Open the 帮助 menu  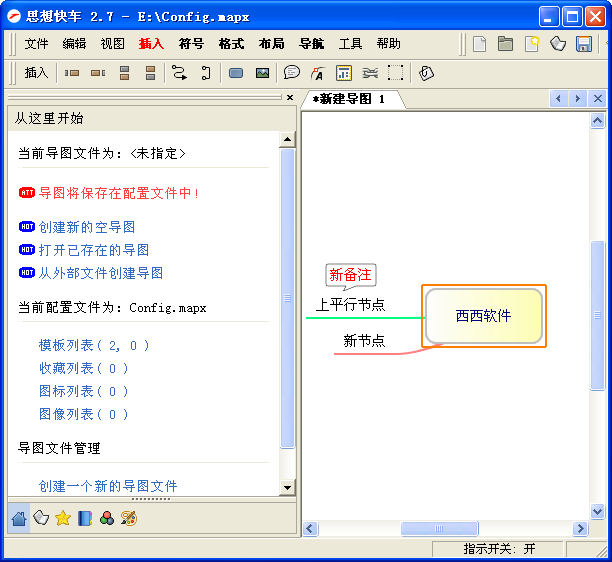pyautogui.click(x=388, y=44)
